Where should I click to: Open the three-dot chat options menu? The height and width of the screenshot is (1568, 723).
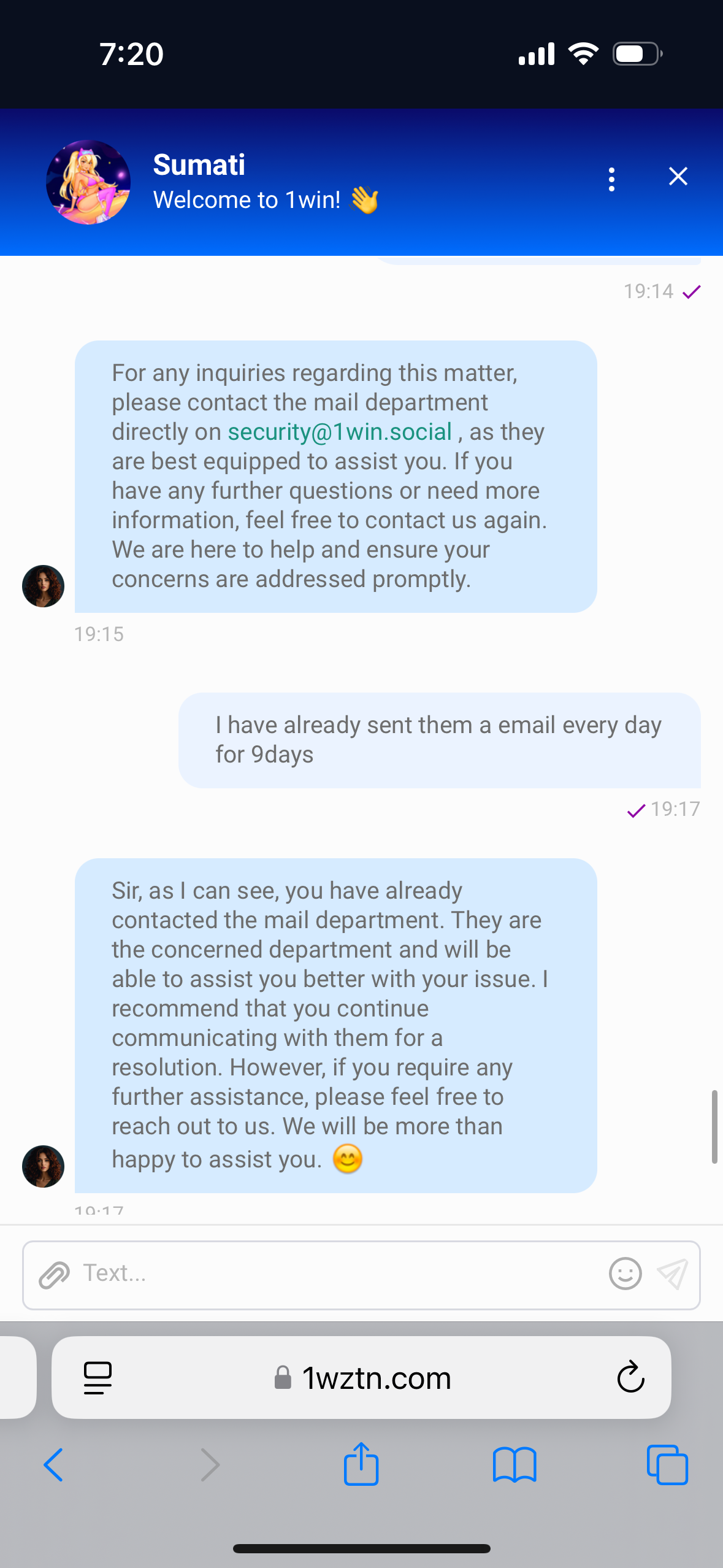coord(611,179)
